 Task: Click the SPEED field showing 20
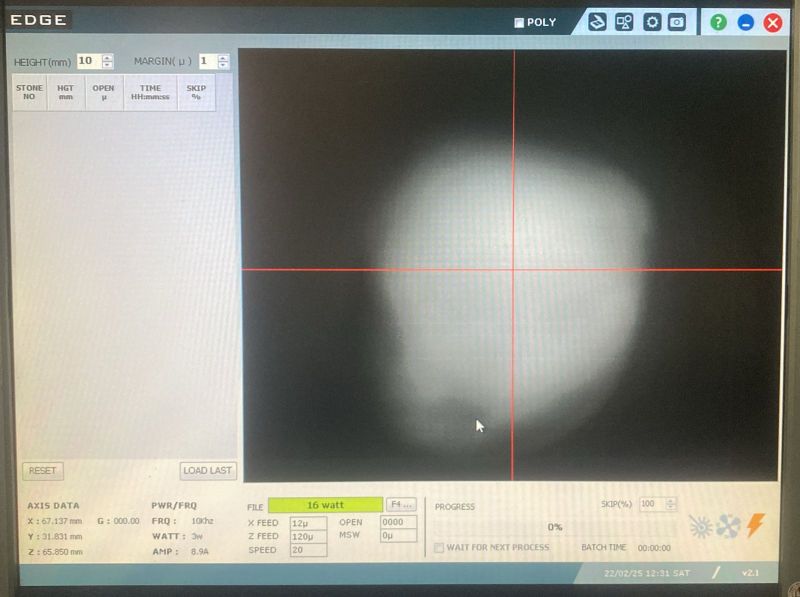tap(308, 550)
